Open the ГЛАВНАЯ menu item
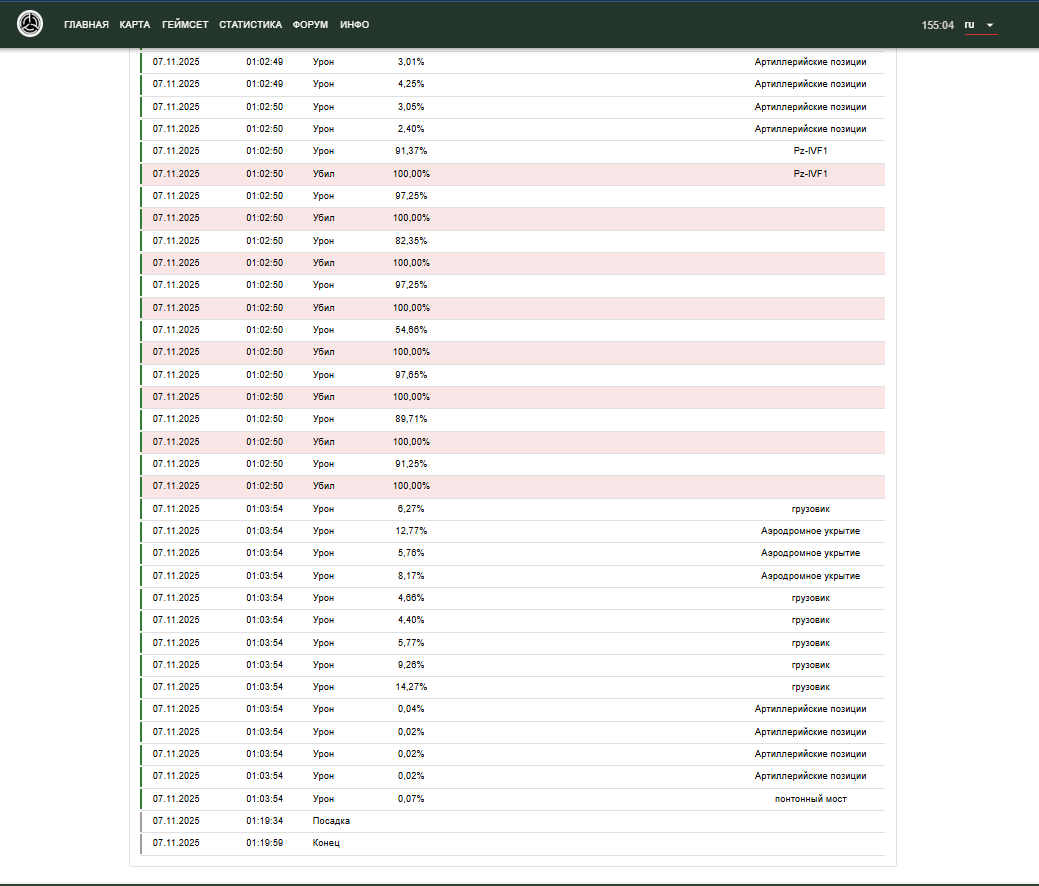 click(86, 25)
